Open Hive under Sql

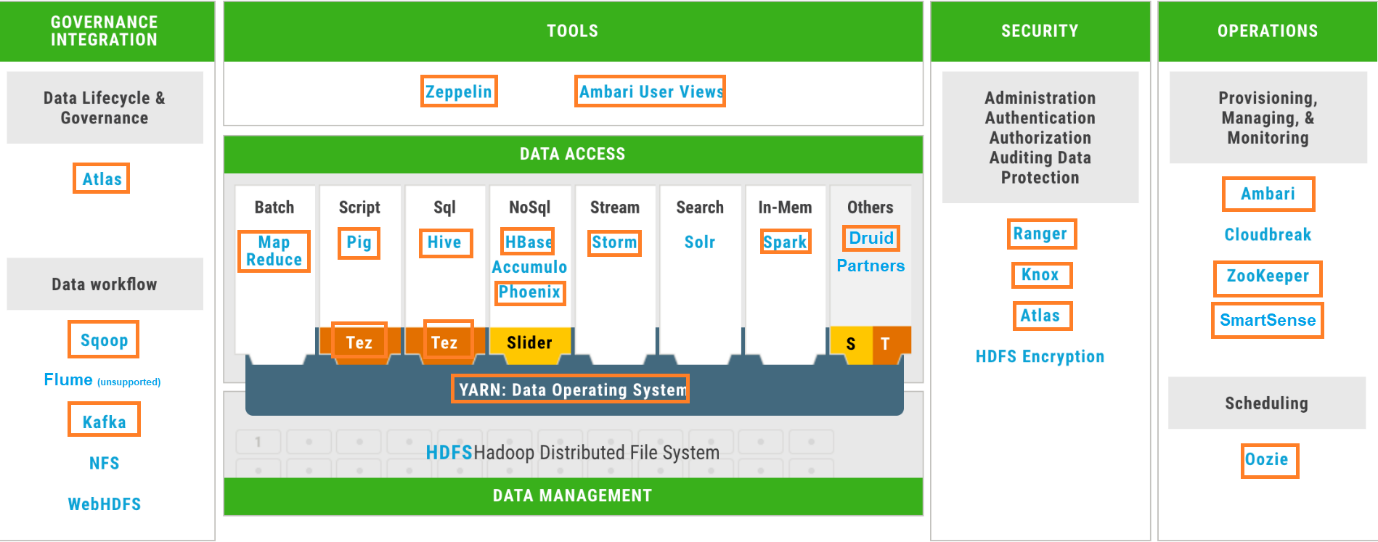[444, 242]
